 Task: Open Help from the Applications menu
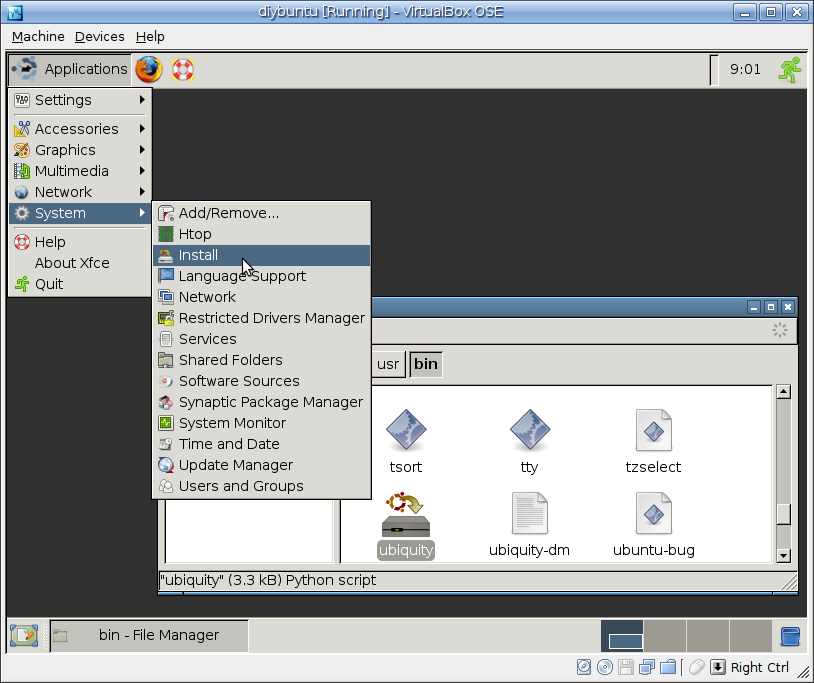click(x=80, y=242)
